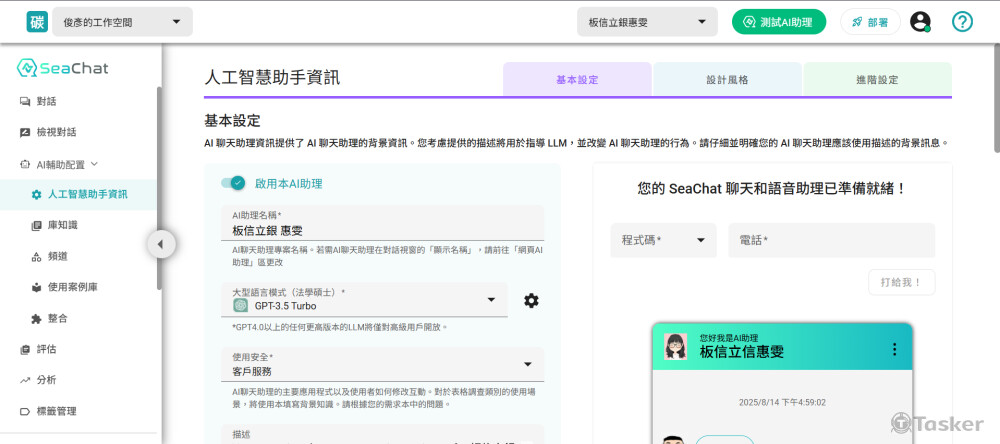Open the 使用安全 客戶服務 dropdown
The image size is (1000, 444).
pyautogui.click(x=383, y=365)
